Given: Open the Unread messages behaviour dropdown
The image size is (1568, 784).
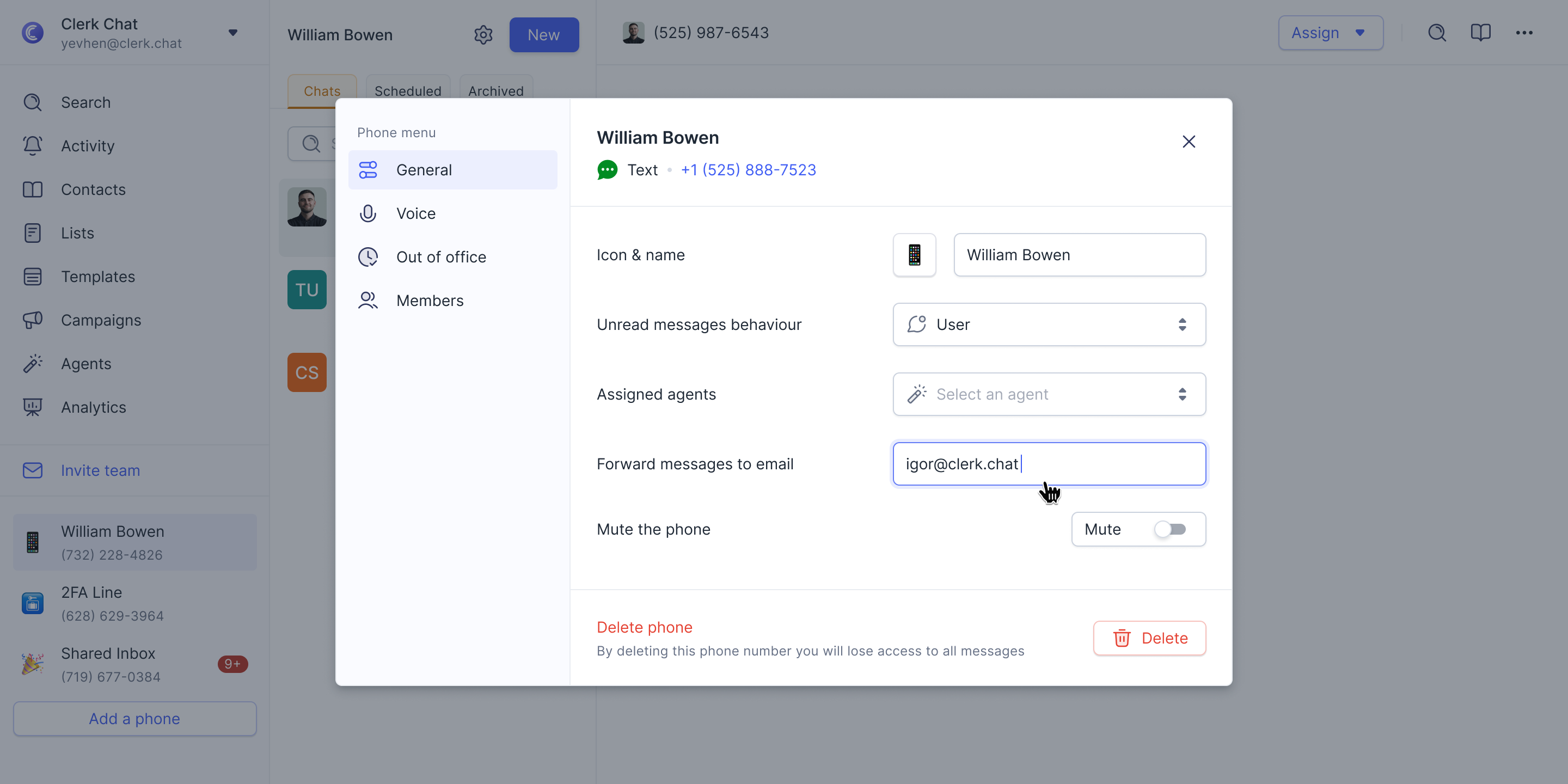Looking at the screenshot, I should tap(1049, 324).
